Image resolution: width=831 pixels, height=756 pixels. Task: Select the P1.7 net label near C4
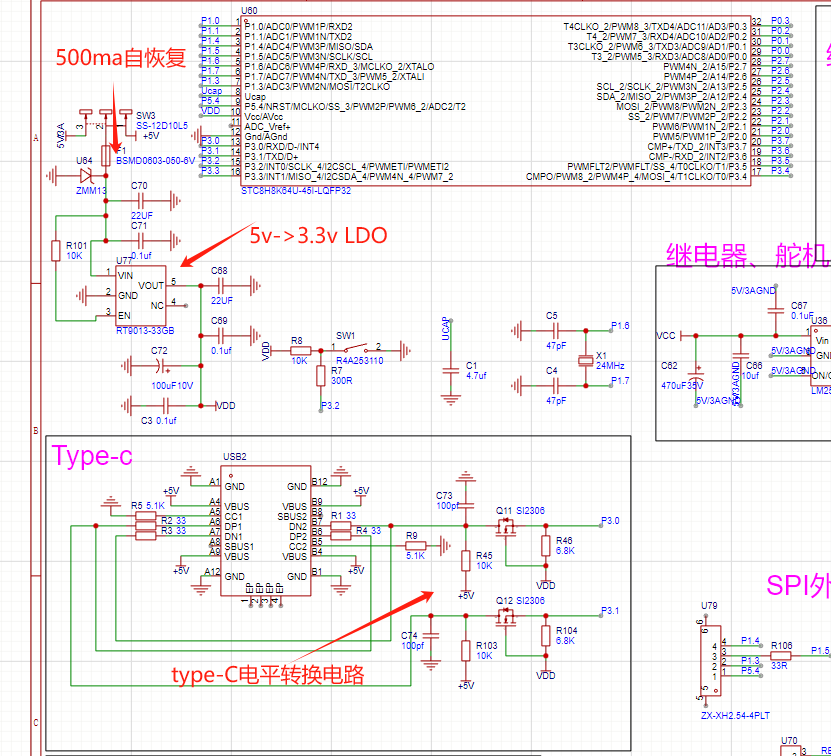(x=620, y=381)
